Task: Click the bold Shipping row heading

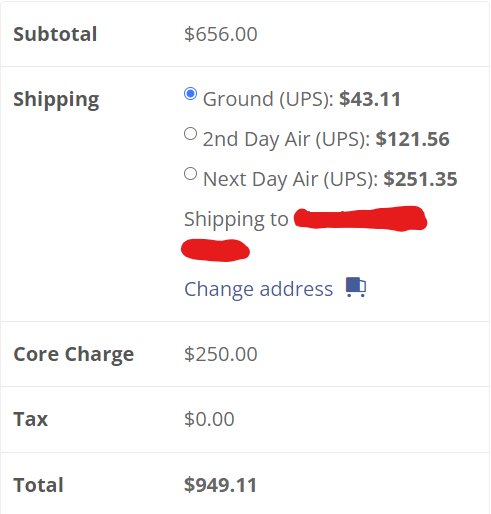Action: pos(56,100)
